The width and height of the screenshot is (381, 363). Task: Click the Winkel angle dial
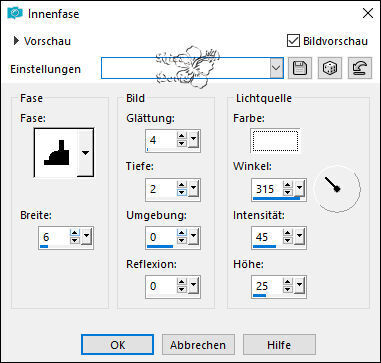tap(339, 189)
